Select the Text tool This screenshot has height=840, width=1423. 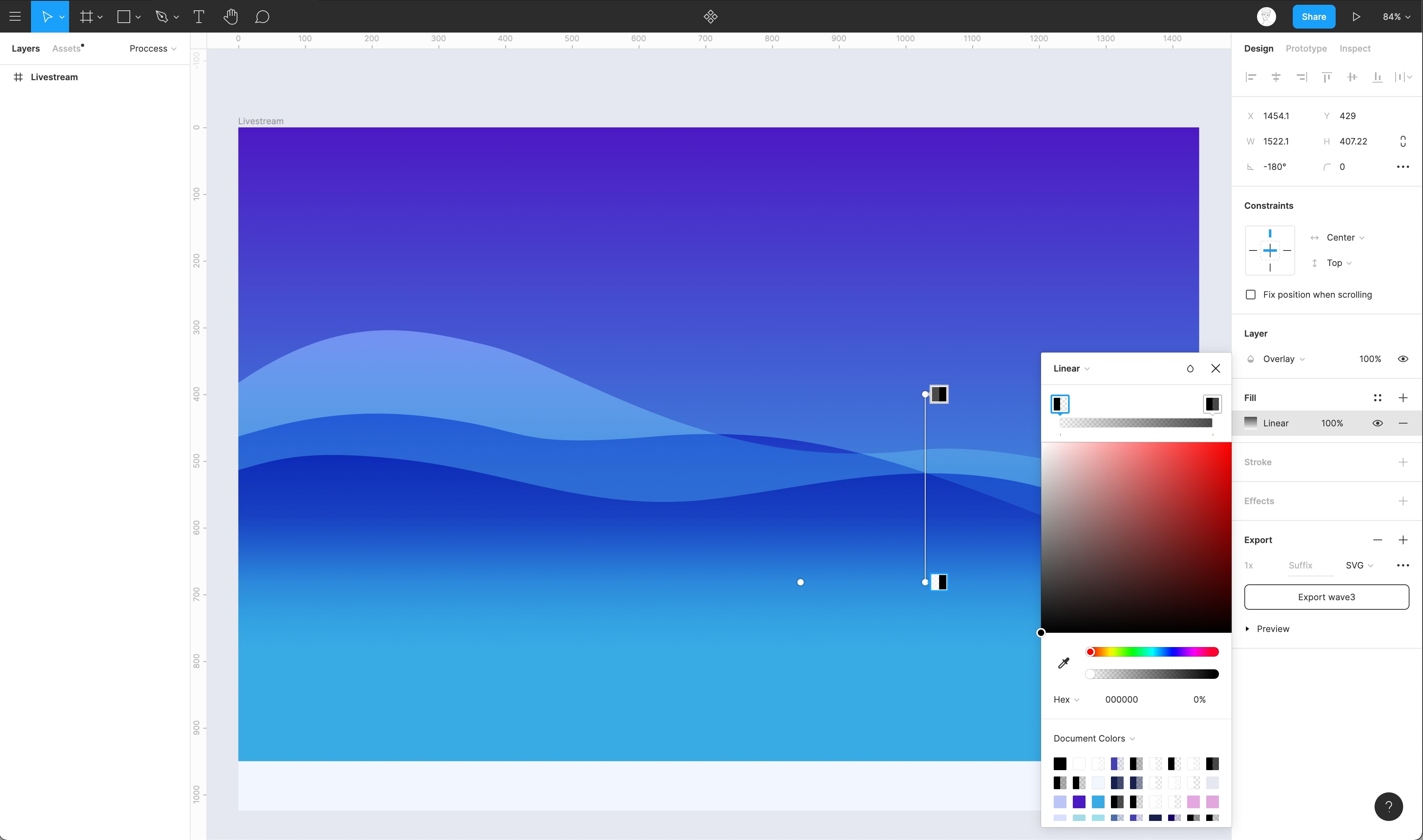click(199, 16)
